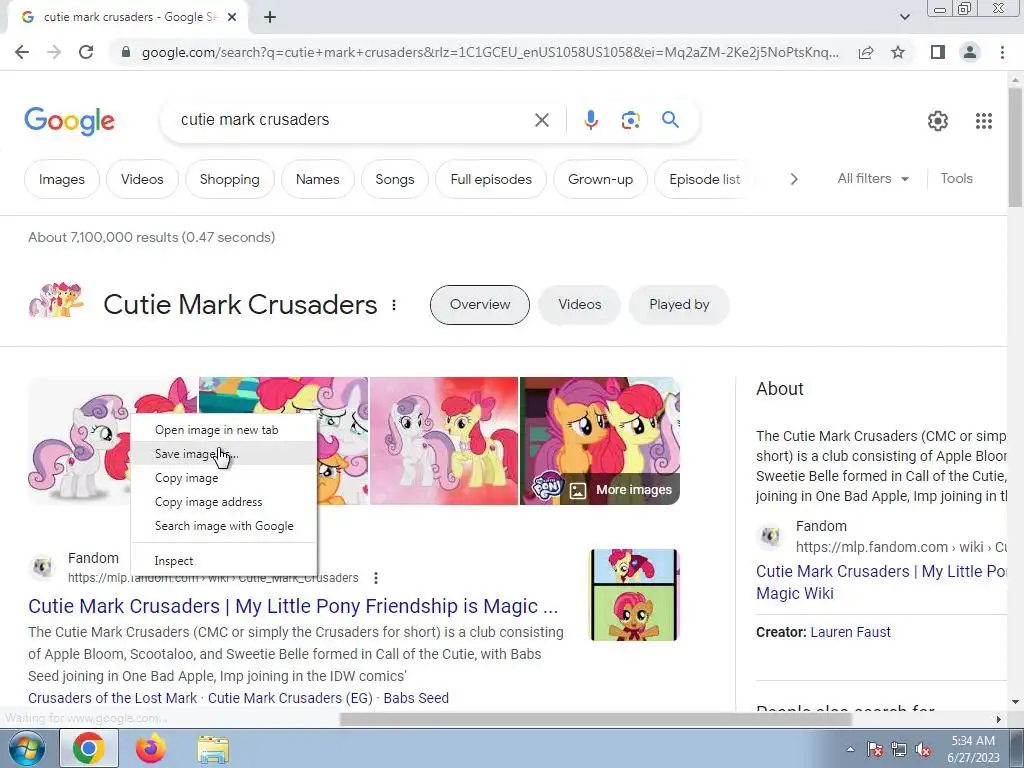Reload the page with refresh icon
Image resolution: width=1024 pixels, height=768 pixels.
86,52
